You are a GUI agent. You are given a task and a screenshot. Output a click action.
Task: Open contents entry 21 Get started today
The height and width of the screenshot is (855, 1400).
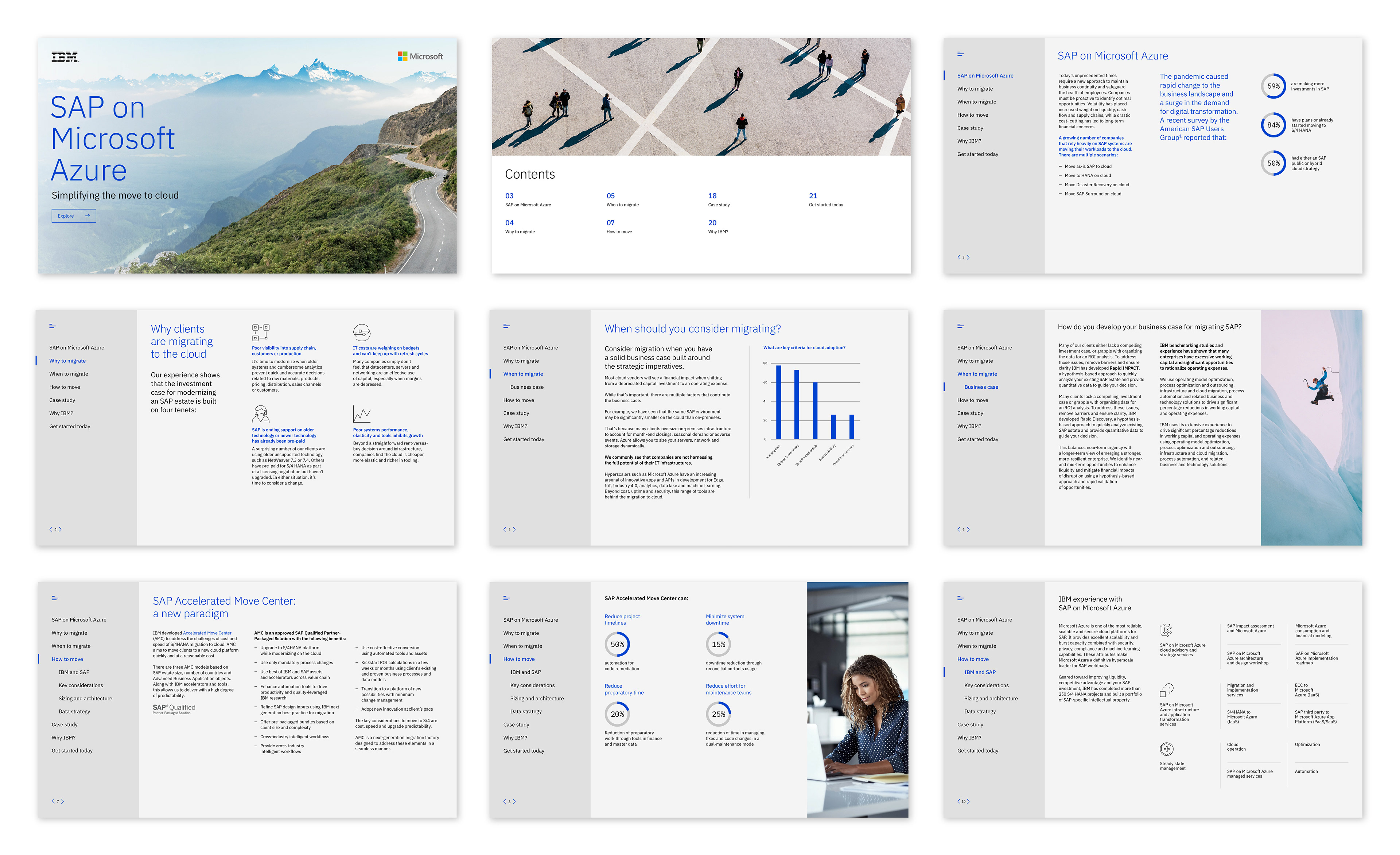pos(826,200)
